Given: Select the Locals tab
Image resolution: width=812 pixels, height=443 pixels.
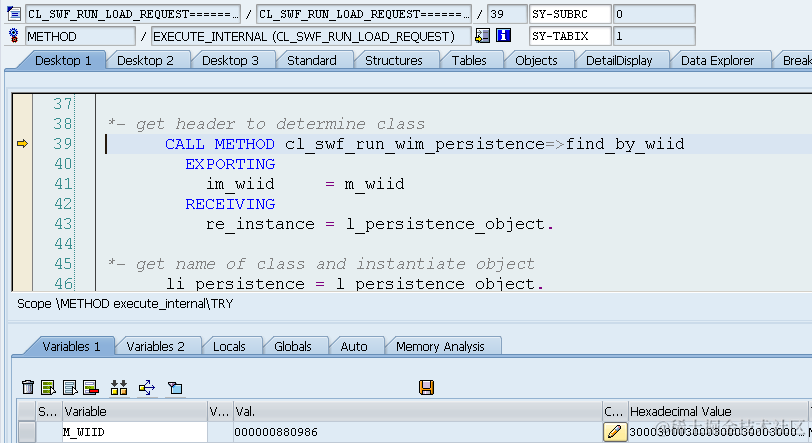Looking at the screenshot, I should coord(229,346).
